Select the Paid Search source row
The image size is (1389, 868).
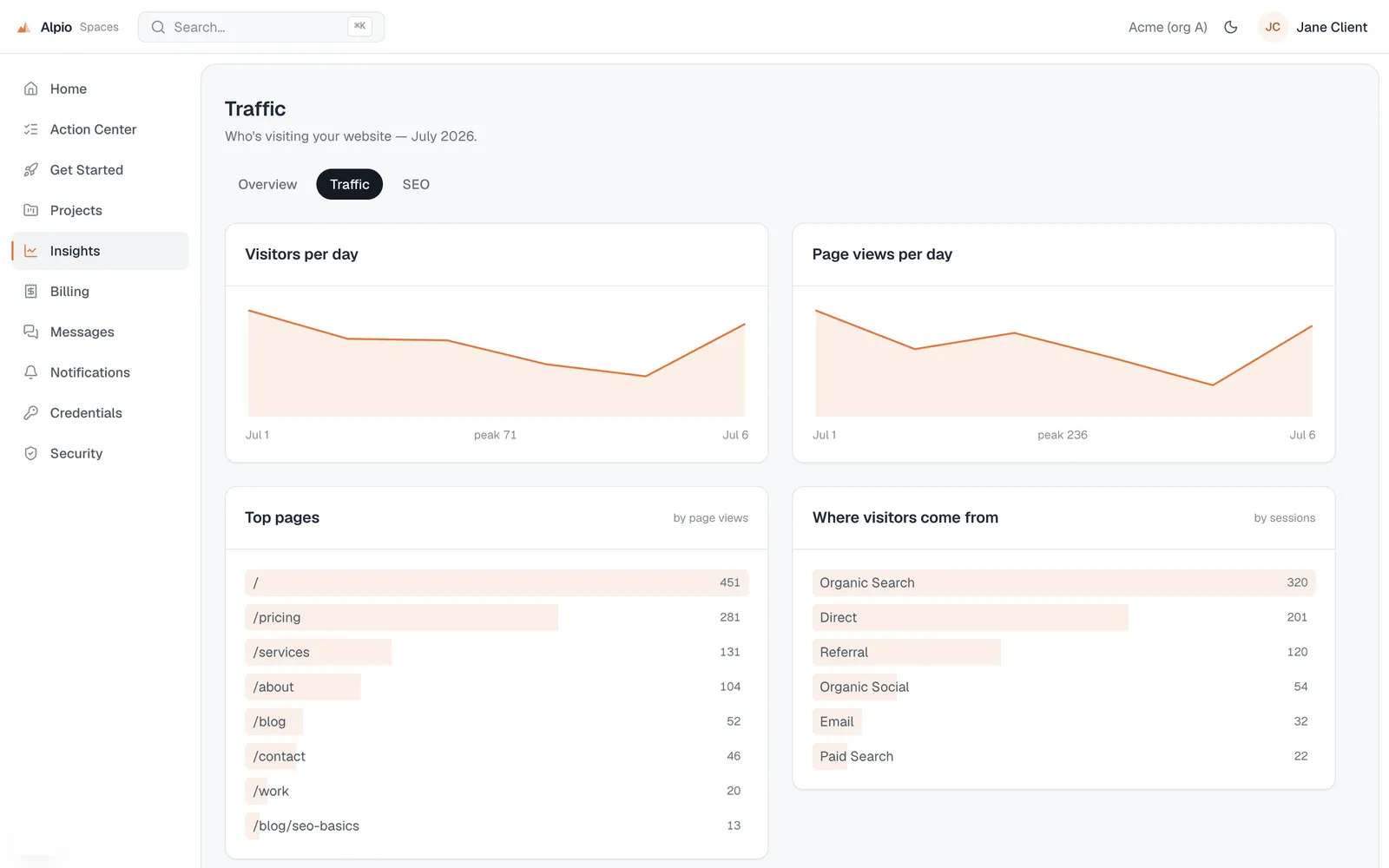1063,756
